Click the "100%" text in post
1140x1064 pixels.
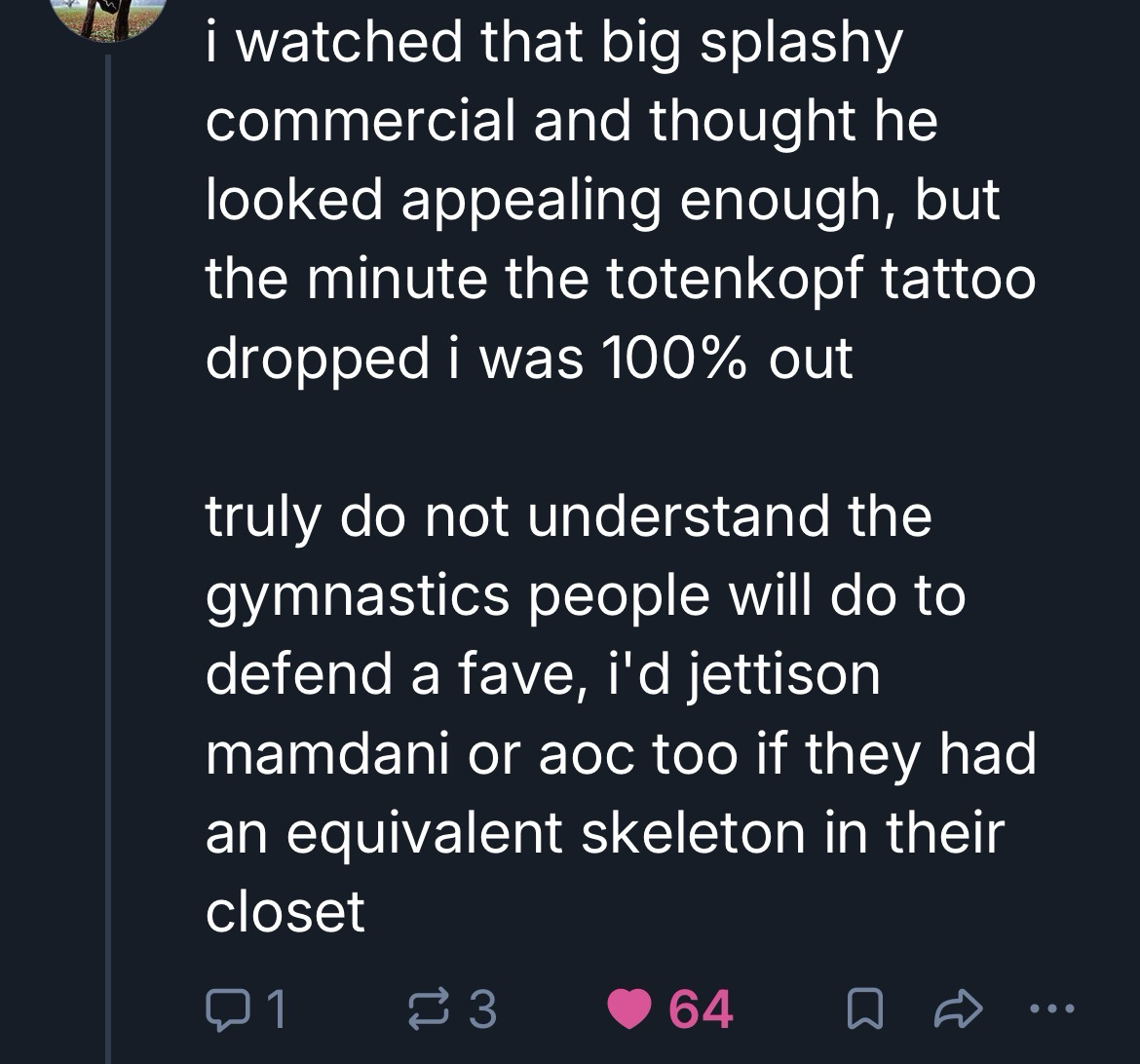[x=675, y=358]
